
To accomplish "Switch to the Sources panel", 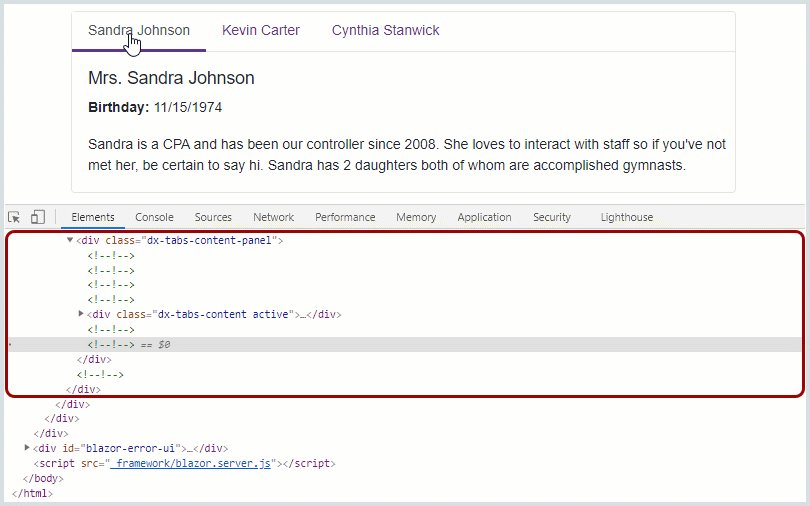I will click(x=213, y=217).
